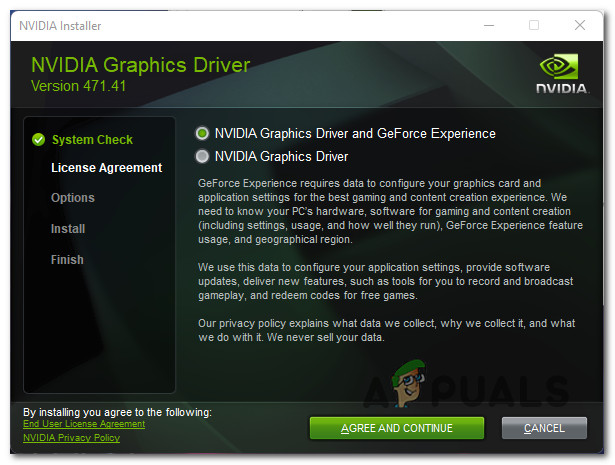The width and height of the screenshot is (615, 465).
Task: Click the maximize window icon
Action: pos(534,25)
